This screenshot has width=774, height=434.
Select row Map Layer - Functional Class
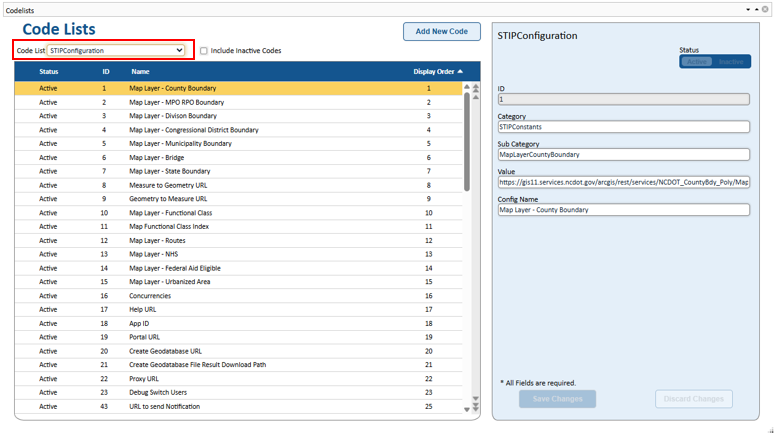[238, 213]
